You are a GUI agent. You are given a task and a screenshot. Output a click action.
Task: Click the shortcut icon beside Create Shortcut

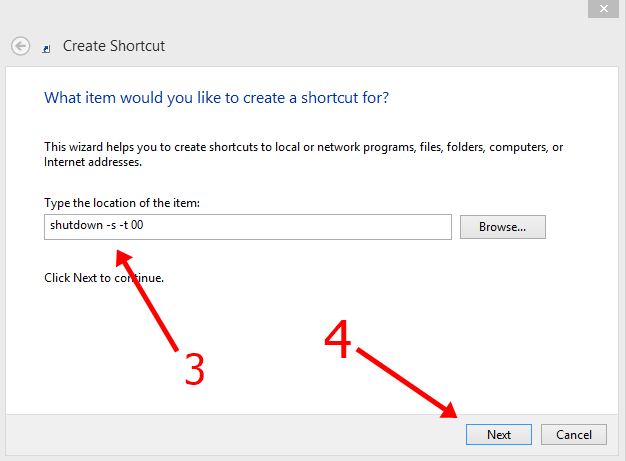tap(47, 47)
